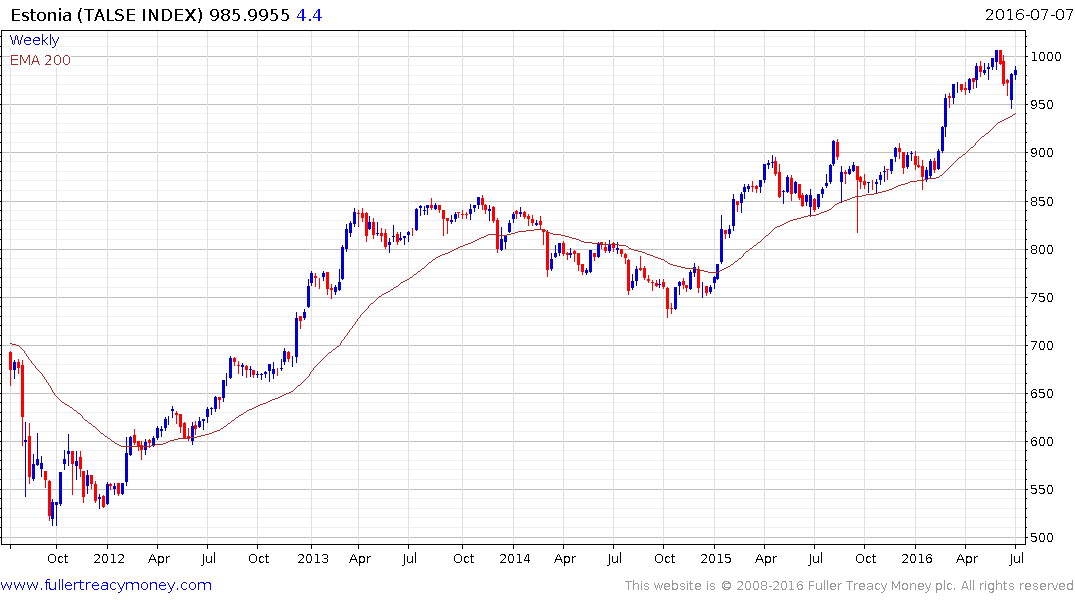Viewport: 1075px width, 600px height.
Task: Click the Weekly legend label
Action: [x=34, y=40]
